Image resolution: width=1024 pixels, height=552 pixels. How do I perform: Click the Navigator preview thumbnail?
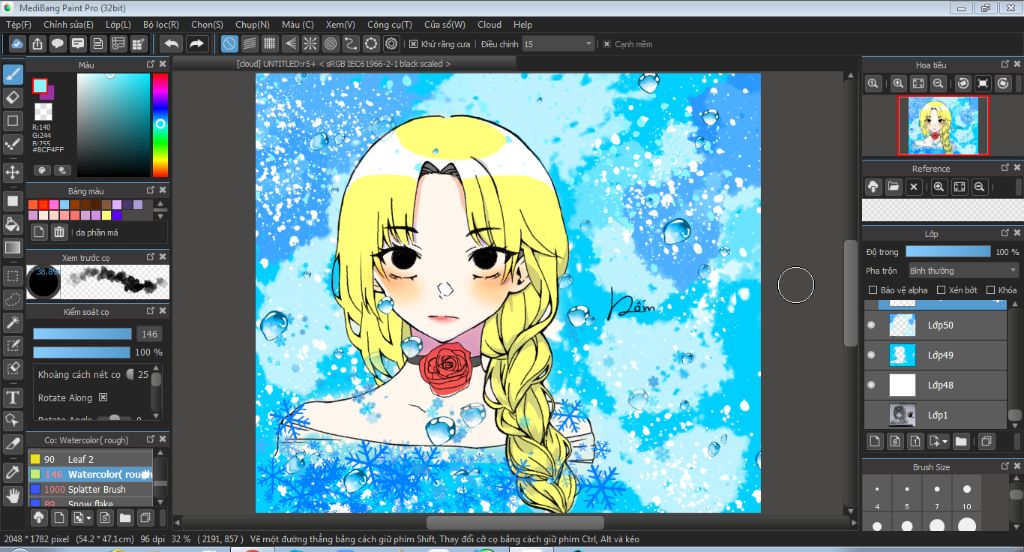(x=942, y=125)
